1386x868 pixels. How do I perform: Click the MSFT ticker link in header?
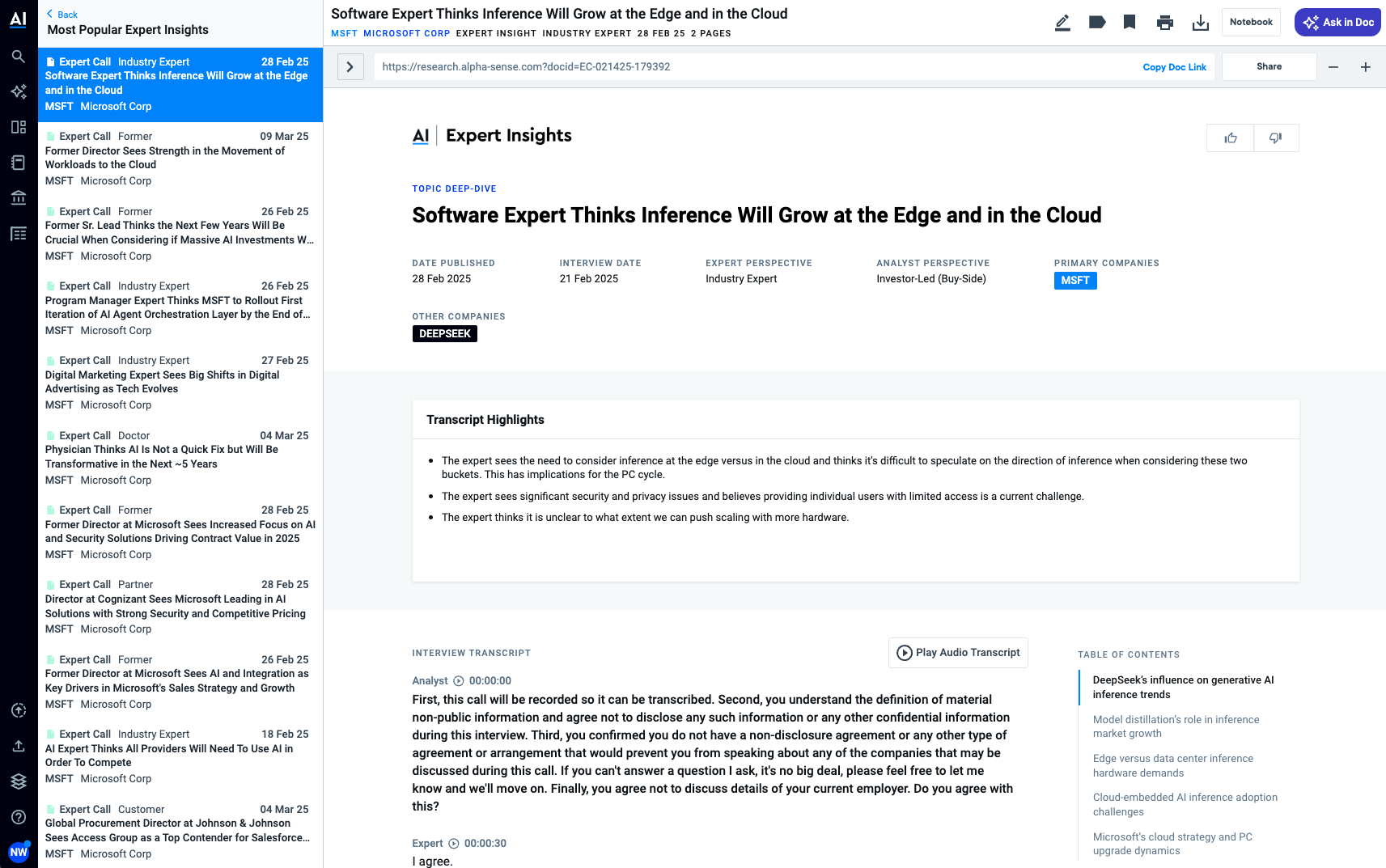pos(344,34)
